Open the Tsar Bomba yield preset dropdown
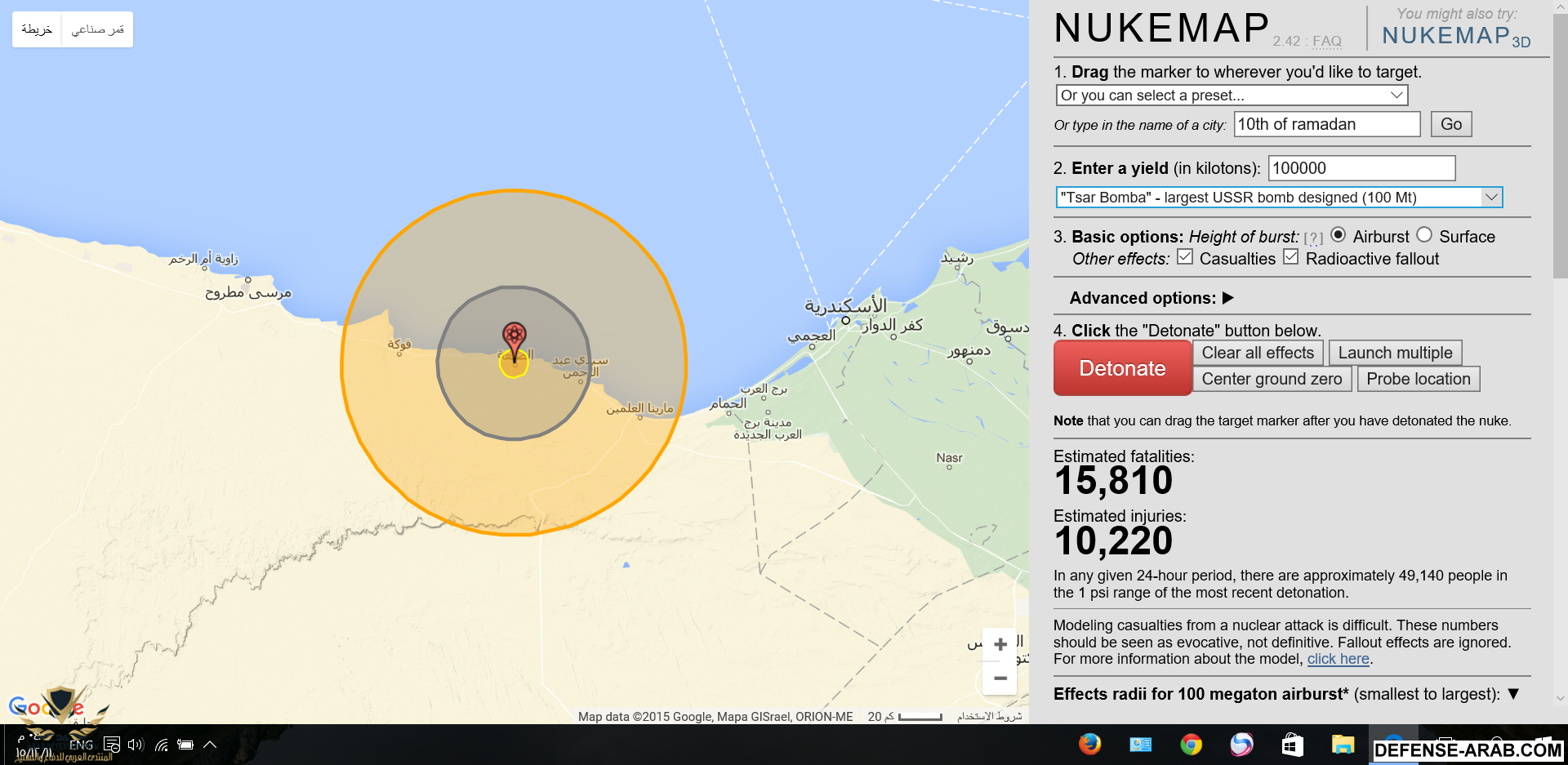 click(1279, 198)
